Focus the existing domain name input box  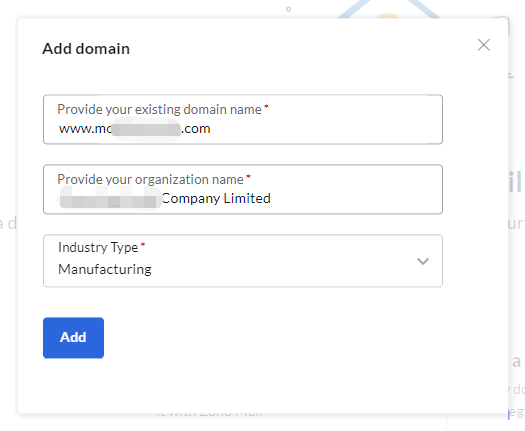243,120
